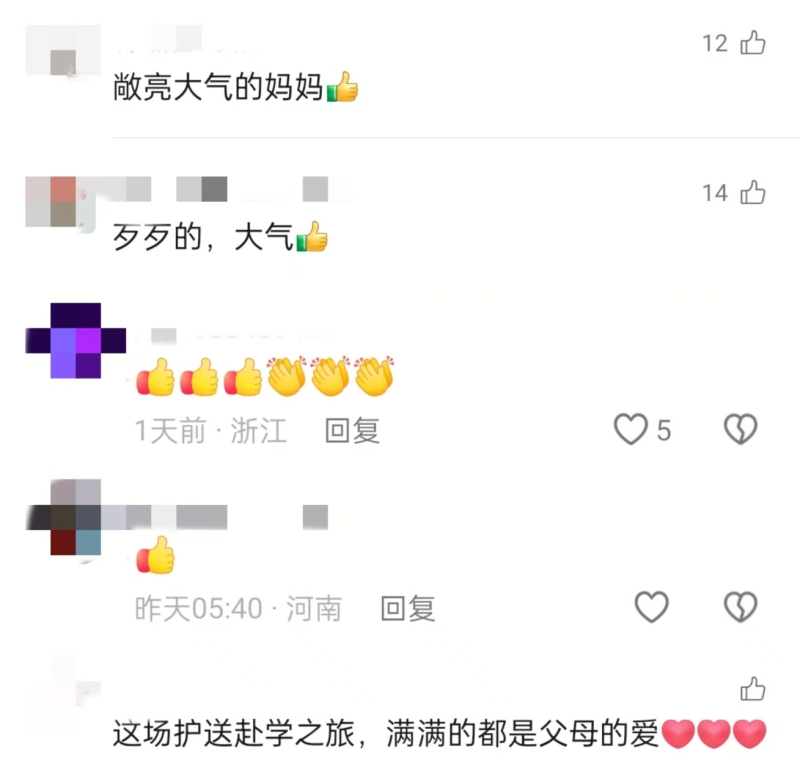Dislike the Henan comment with broken heart
The height and width of the screenshot is (782, 800).
click(741, 607)
